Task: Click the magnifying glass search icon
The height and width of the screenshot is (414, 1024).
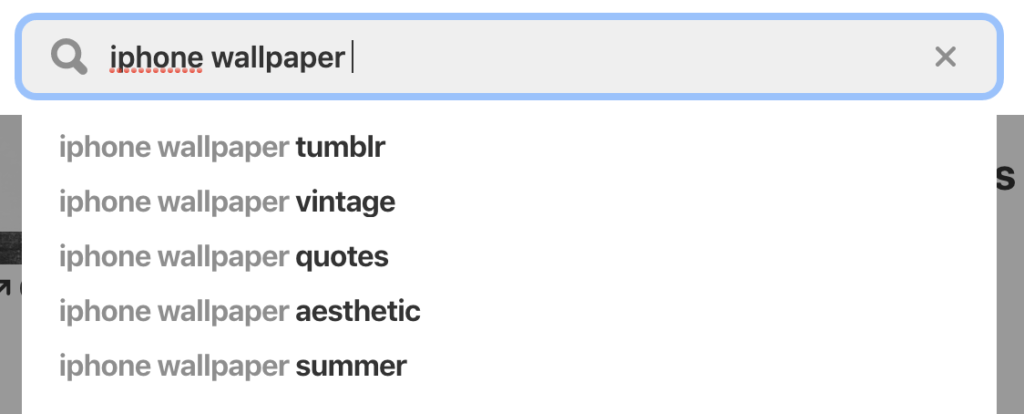Action: [x=69, y=58]
